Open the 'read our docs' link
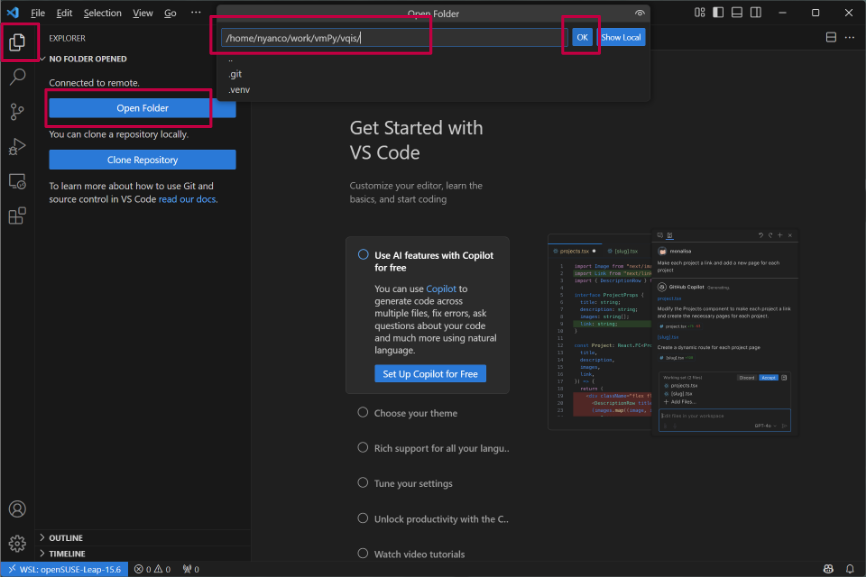Image resolution: width=866 pixels, height=577 pixels. coord(187,199)
